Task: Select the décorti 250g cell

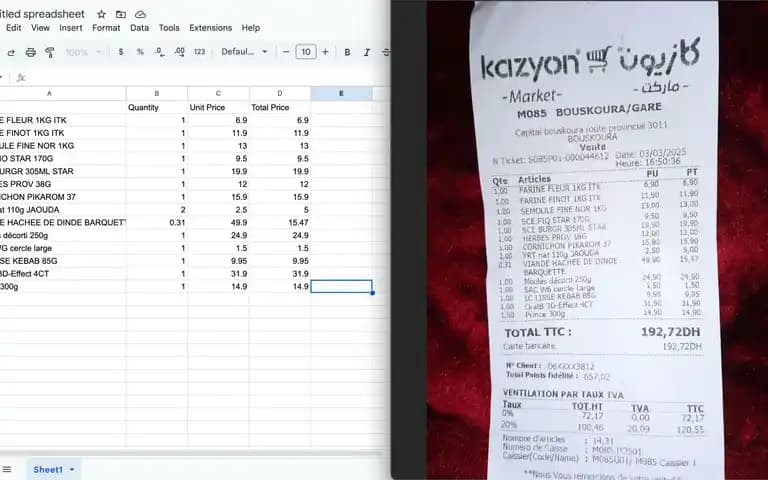Action: click(x=63, y=235)
